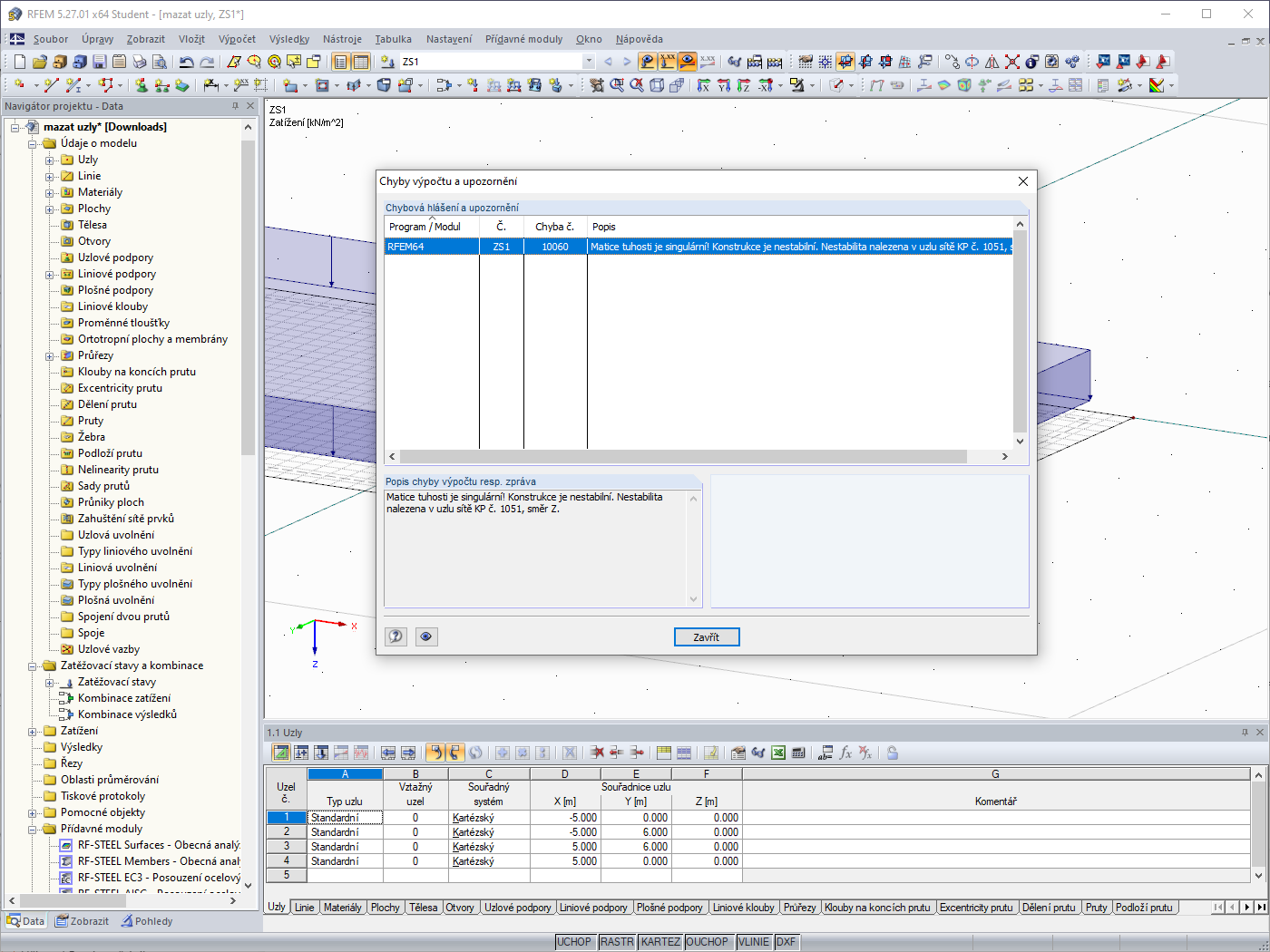The width and height of the screenshot is (1270, 952).
Task: Open the Nápověda menu
Action: [639, 39]
